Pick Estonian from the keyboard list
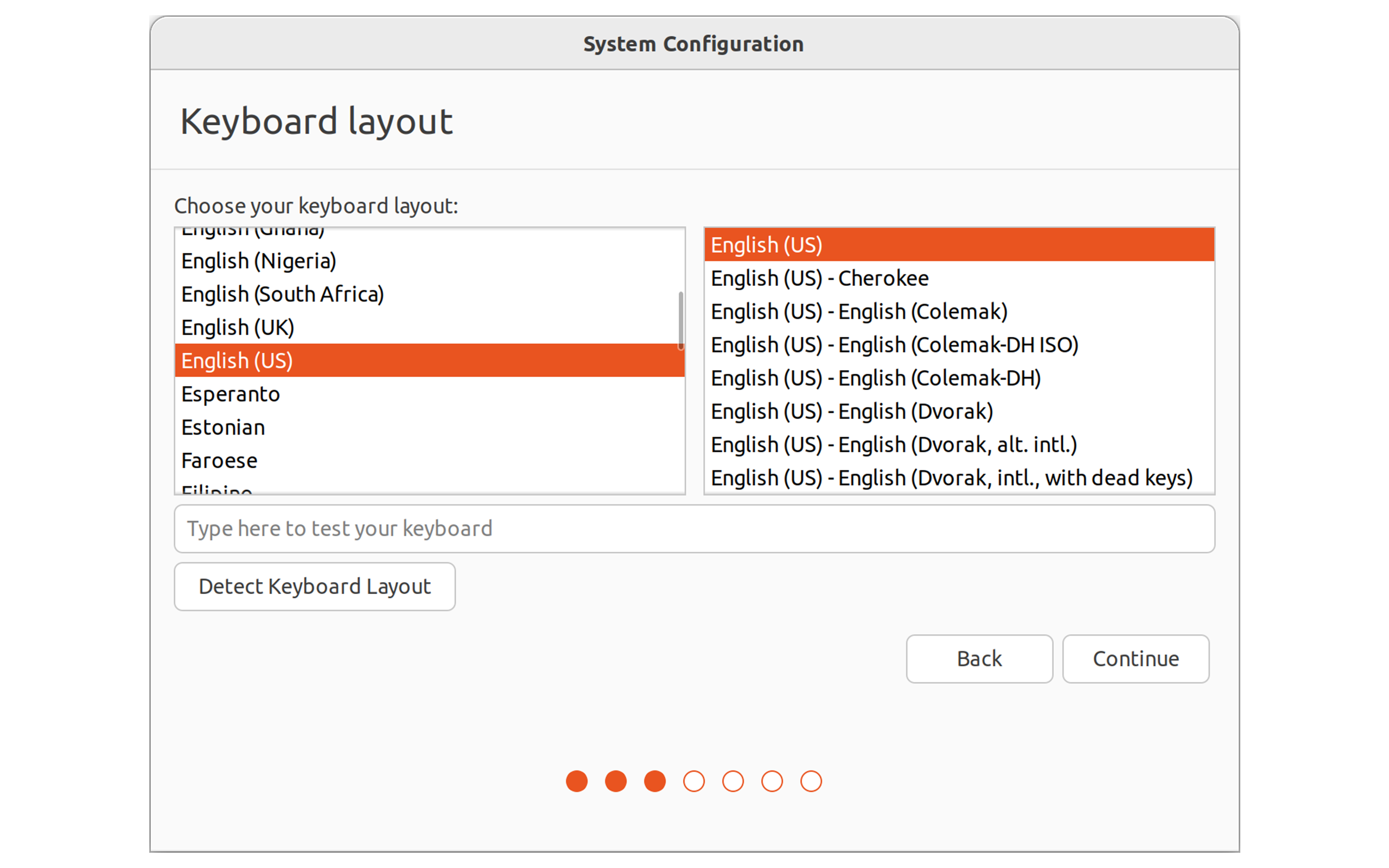 222,427
